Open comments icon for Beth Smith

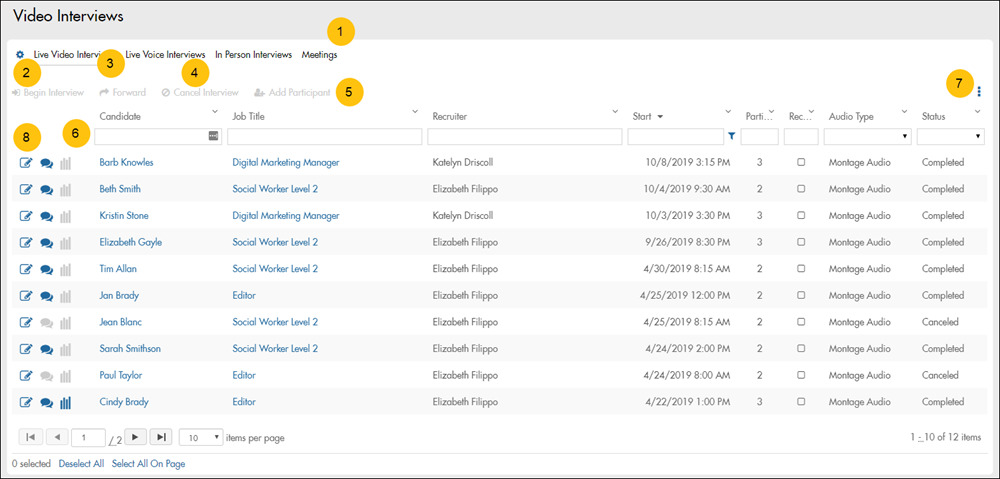pyautogui.click(x=46, y=190)
